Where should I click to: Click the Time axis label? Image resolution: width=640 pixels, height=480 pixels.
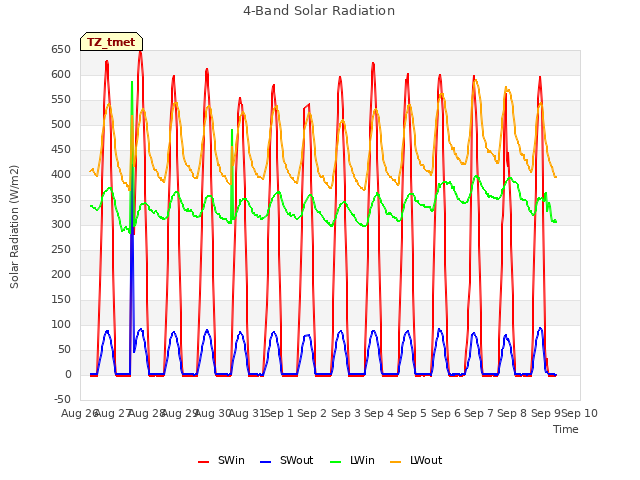[566, 429]
